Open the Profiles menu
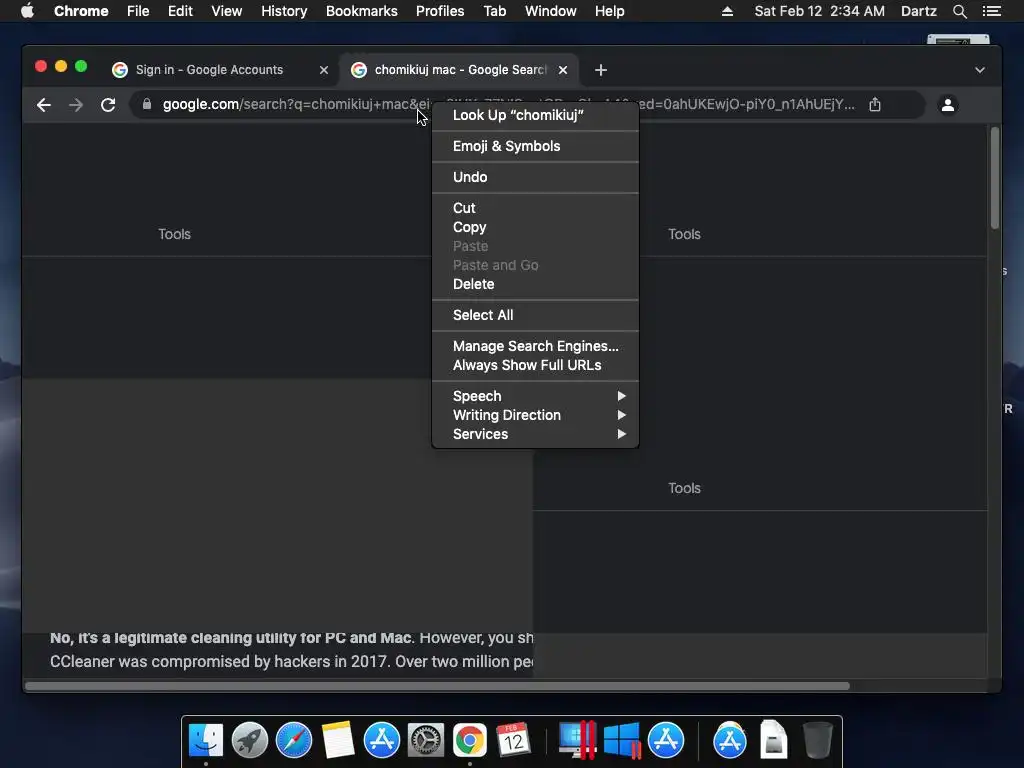This screenshot has width=1024, height=768. point(440,11)
